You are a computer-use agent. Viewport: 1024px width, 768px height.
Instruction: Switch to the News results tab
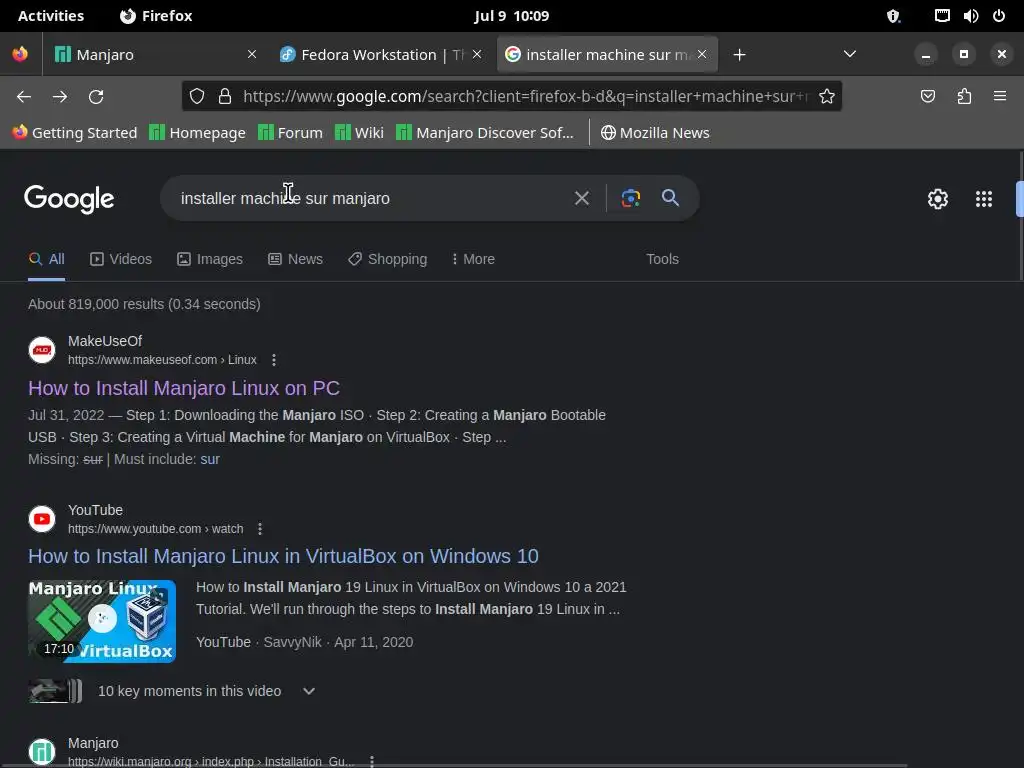click(295, 259)
